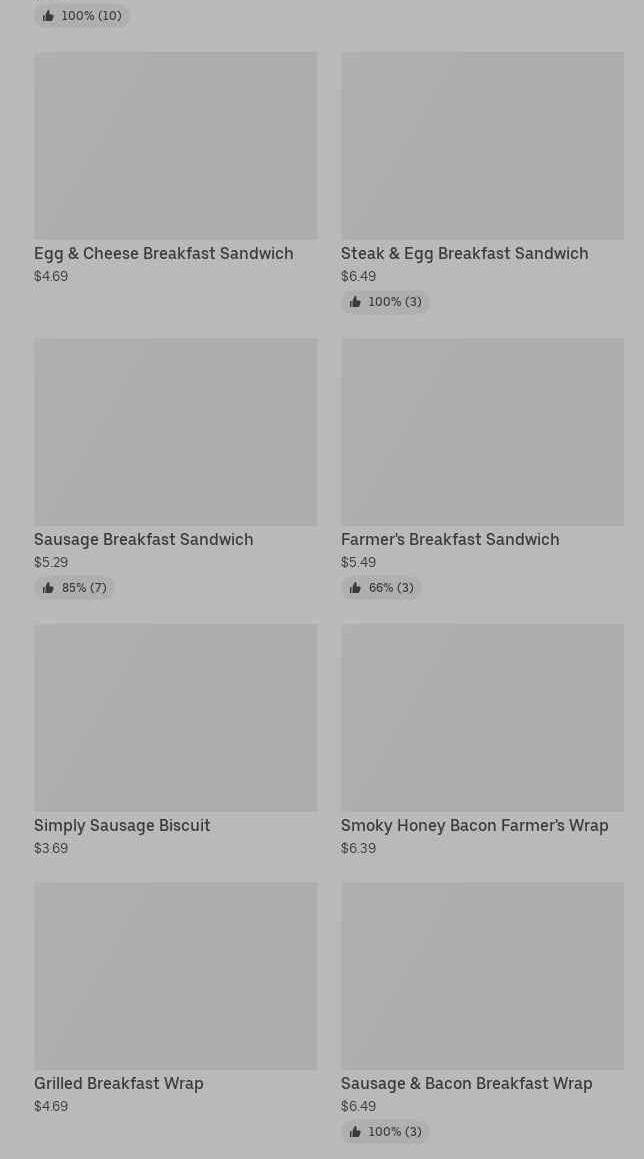Select Simply Sausage Biscuit title

pyautogui.click(x=122, y=826)
